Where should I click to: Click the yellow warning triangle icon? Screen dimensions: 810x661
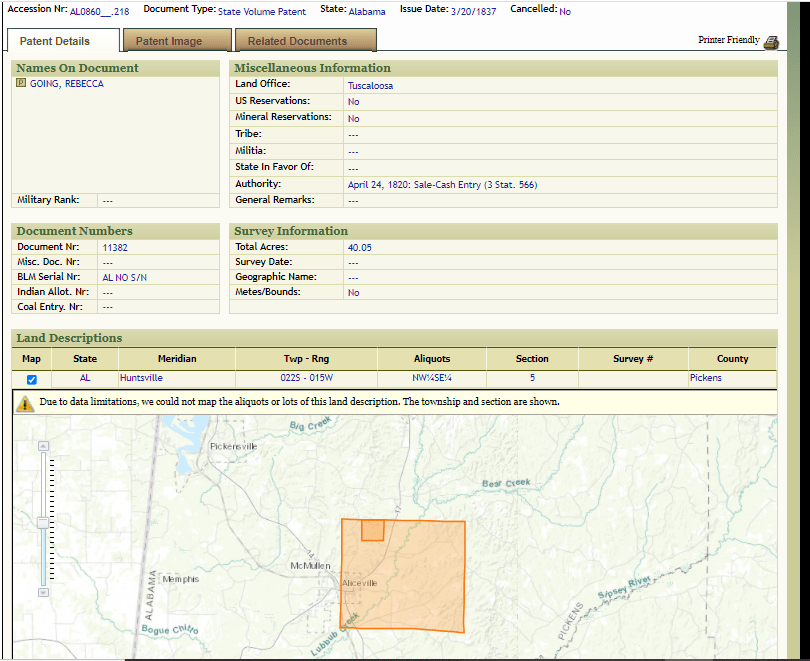pyautogui.click(x=25, y=403)
